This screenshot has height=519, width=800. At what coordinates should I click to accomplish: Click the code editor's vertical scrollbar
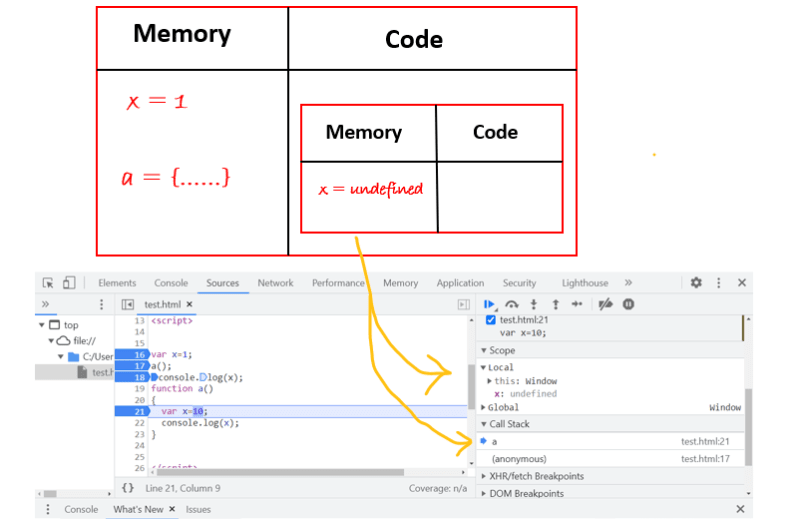(x=471, y=386)
